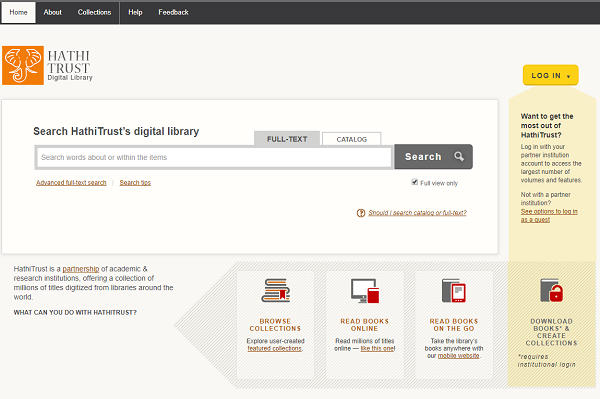Click the HATHI TRUST Digital Library wordmark

click(x=70, y=65)
